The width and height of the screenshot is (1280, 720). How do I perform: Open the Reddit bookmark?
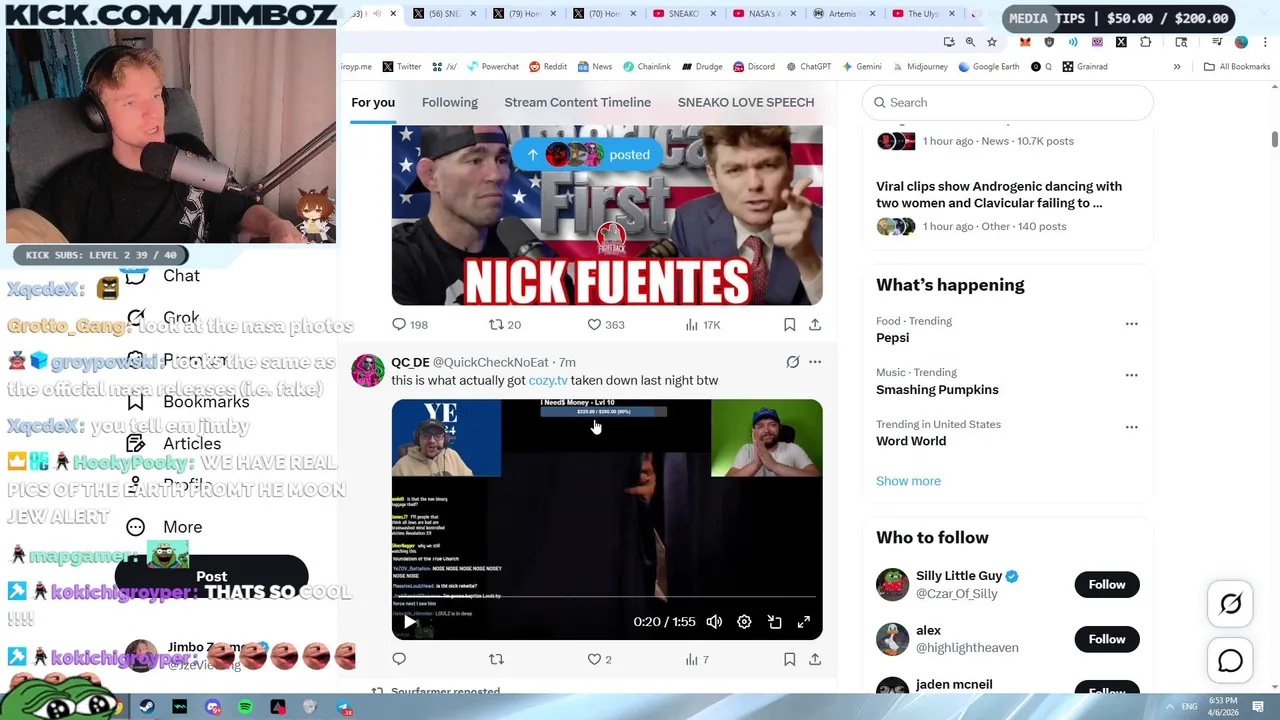548,67
